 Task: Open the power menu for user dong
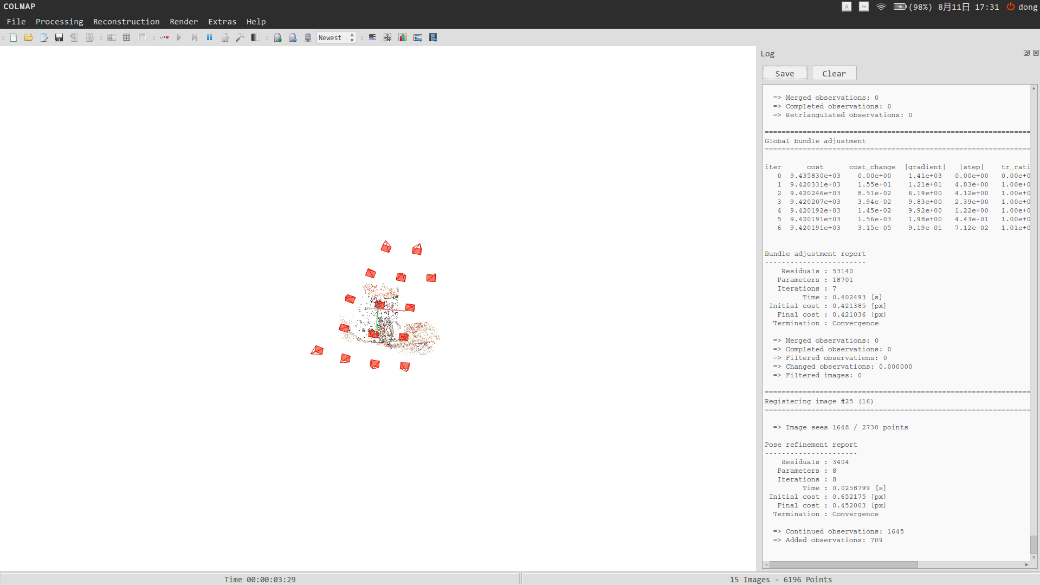pyautogui.click(x=1021, y=7)
